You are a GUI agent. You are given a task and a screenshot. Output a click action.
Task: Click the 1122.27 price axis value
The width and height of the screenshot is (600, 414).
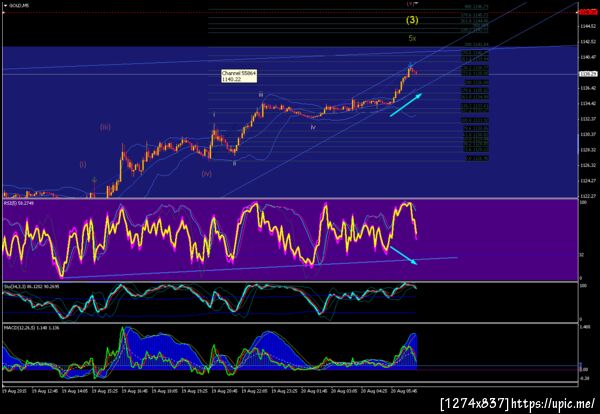[589, 196]
